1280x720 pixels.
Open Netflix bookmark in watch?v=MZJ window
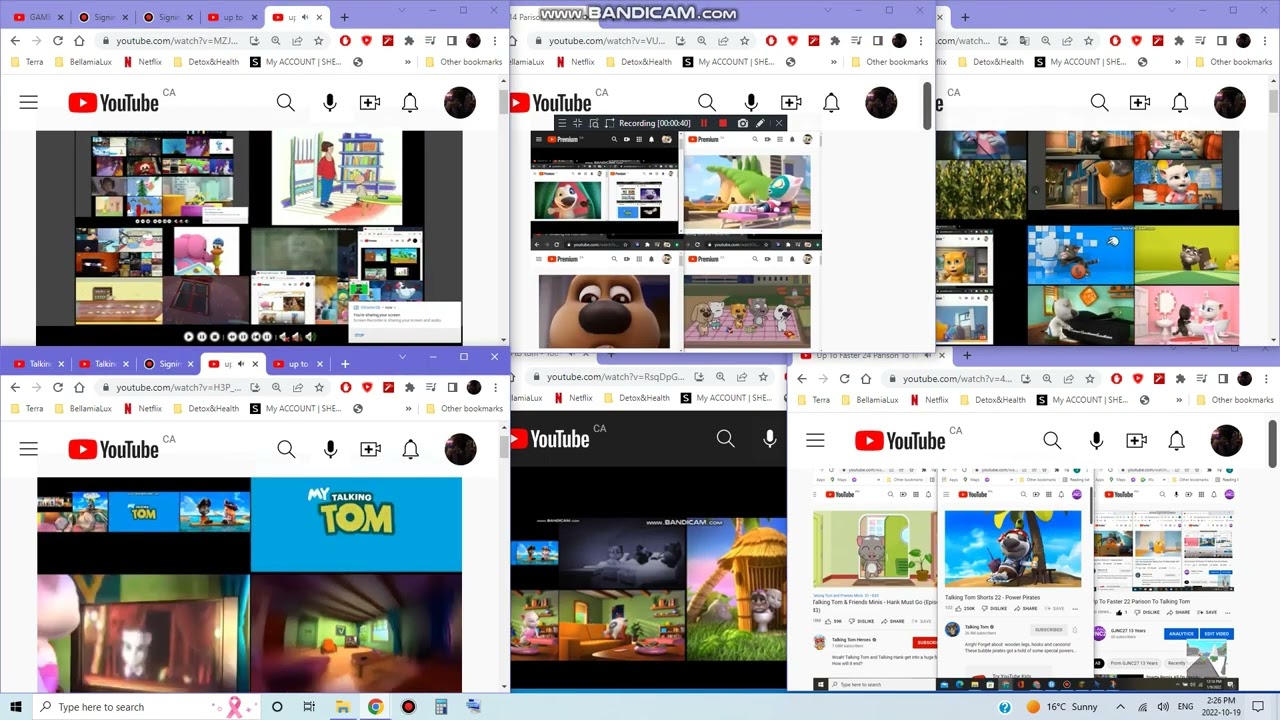pyautogui.click(x=143, y=62)
